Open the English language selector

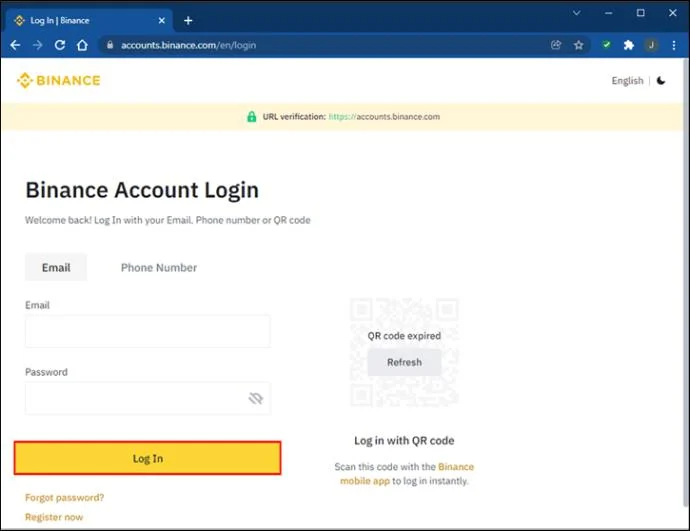coord(627,81)
